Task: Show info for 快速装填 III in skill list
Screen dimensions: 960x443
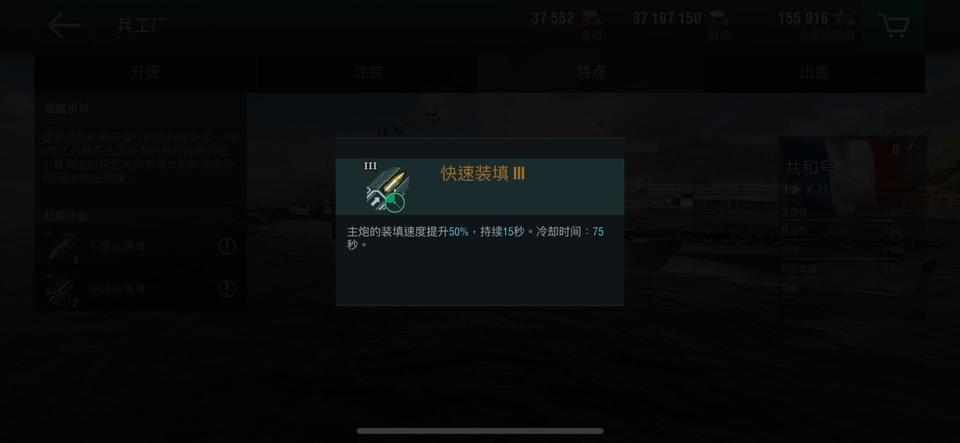Action: tap(227, 289)
